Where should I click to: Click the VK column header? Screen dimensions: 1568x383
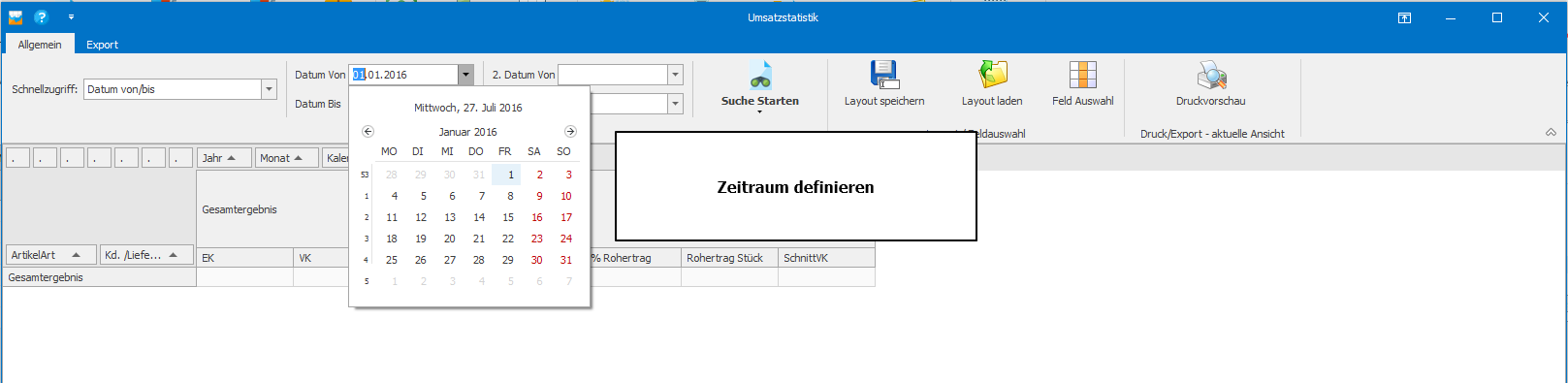coord(321,258)
